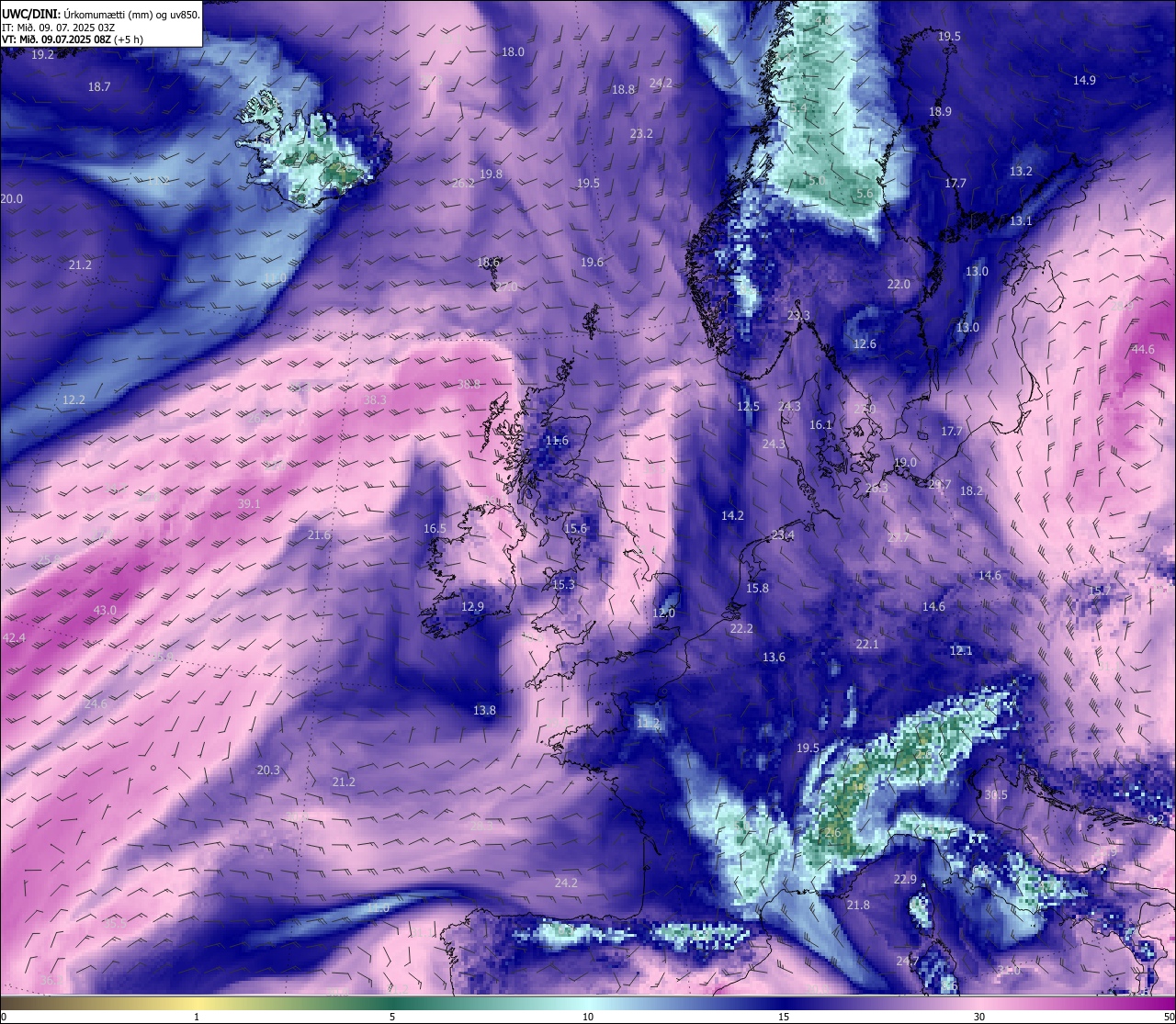
Task: Click the 44.6 value at the right edge
Action: (1143, 350)
